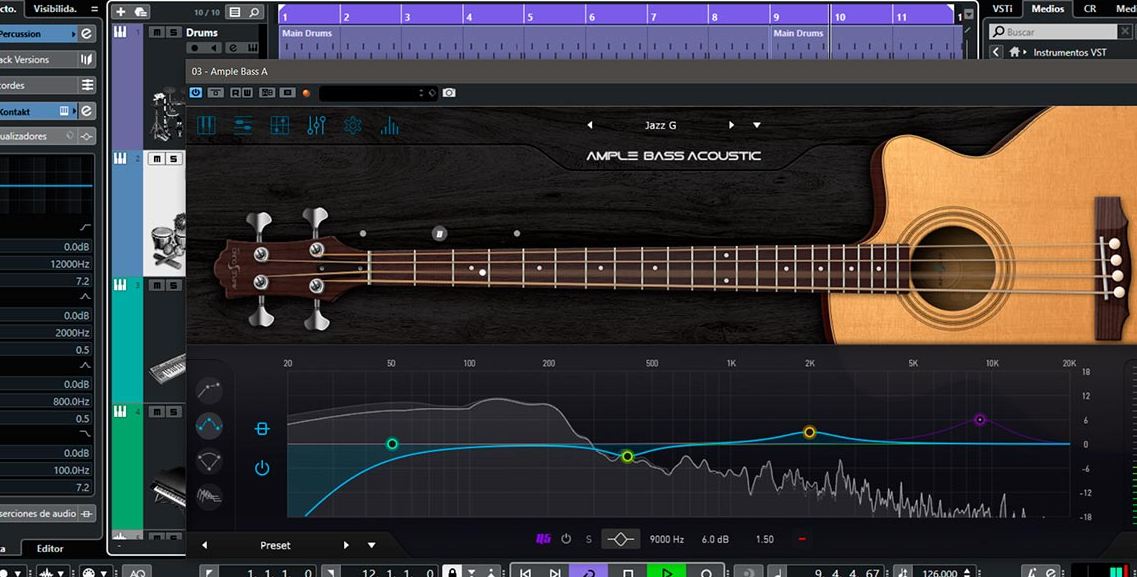Open Channel Settings for the Percussion track
This screenshot has height=577, width=1137.
(83, 33)
